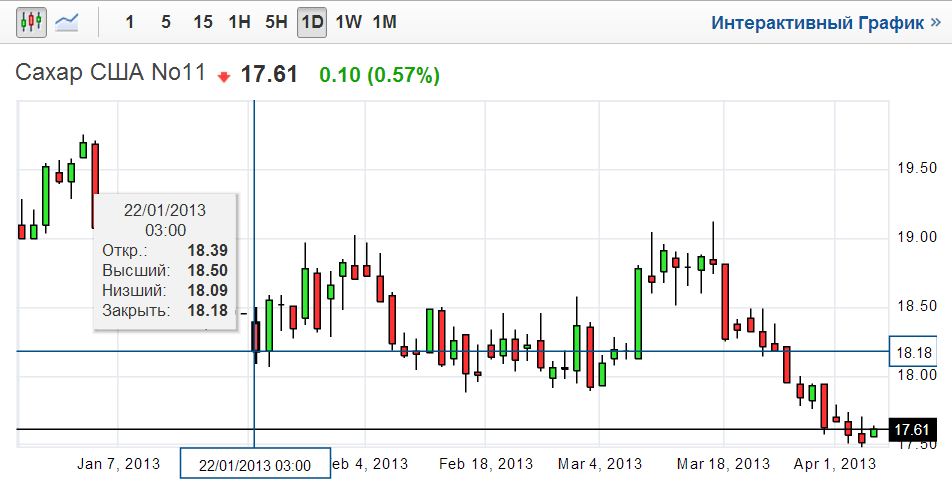Switch to the line chart icon
The width and height of the screenshot is (952, 483).
[x=66, y=22]
